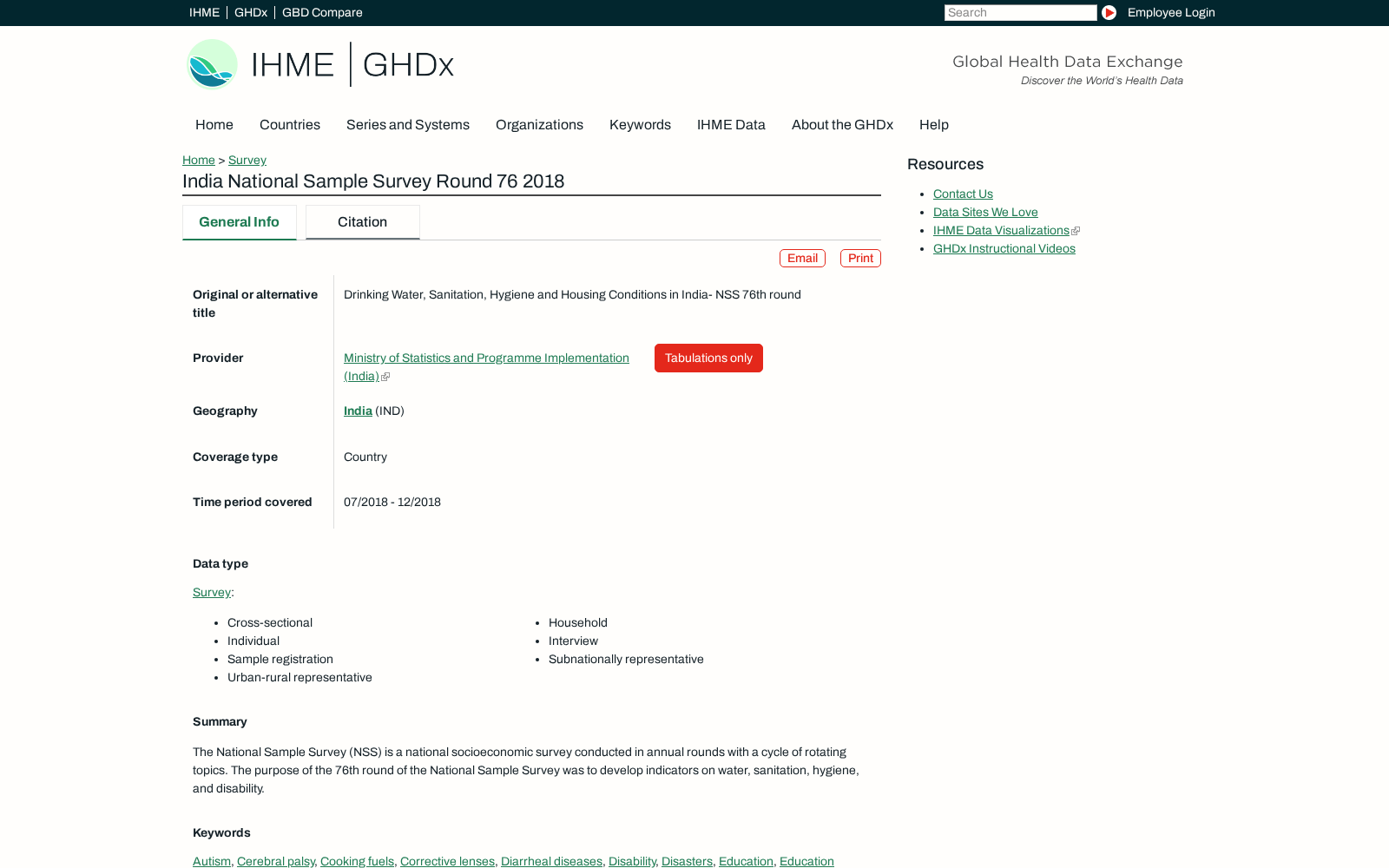
Task: Click the Urban-rural representative list item
Action: 300,678
